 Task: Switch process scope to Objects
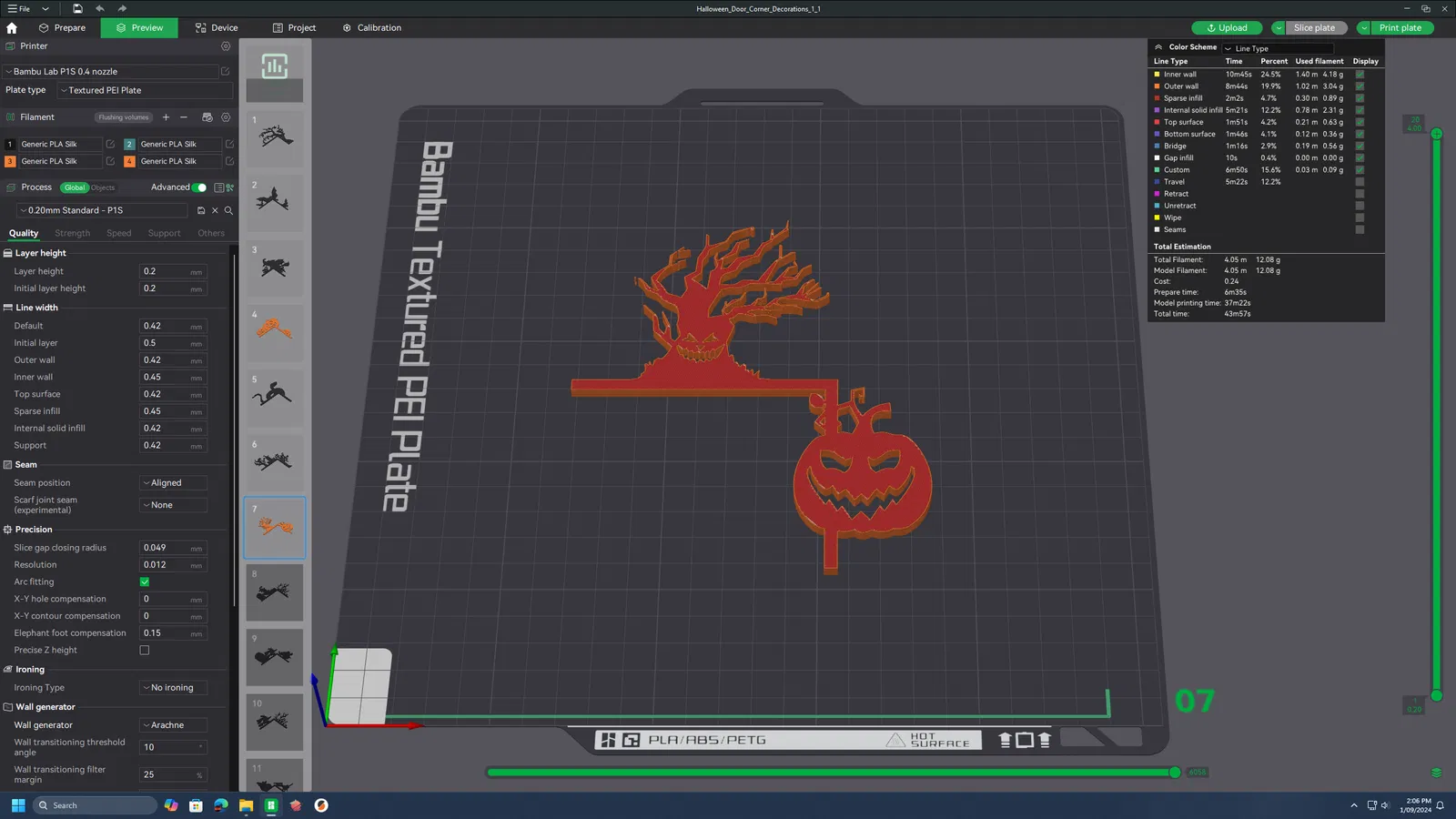(103, 187)
